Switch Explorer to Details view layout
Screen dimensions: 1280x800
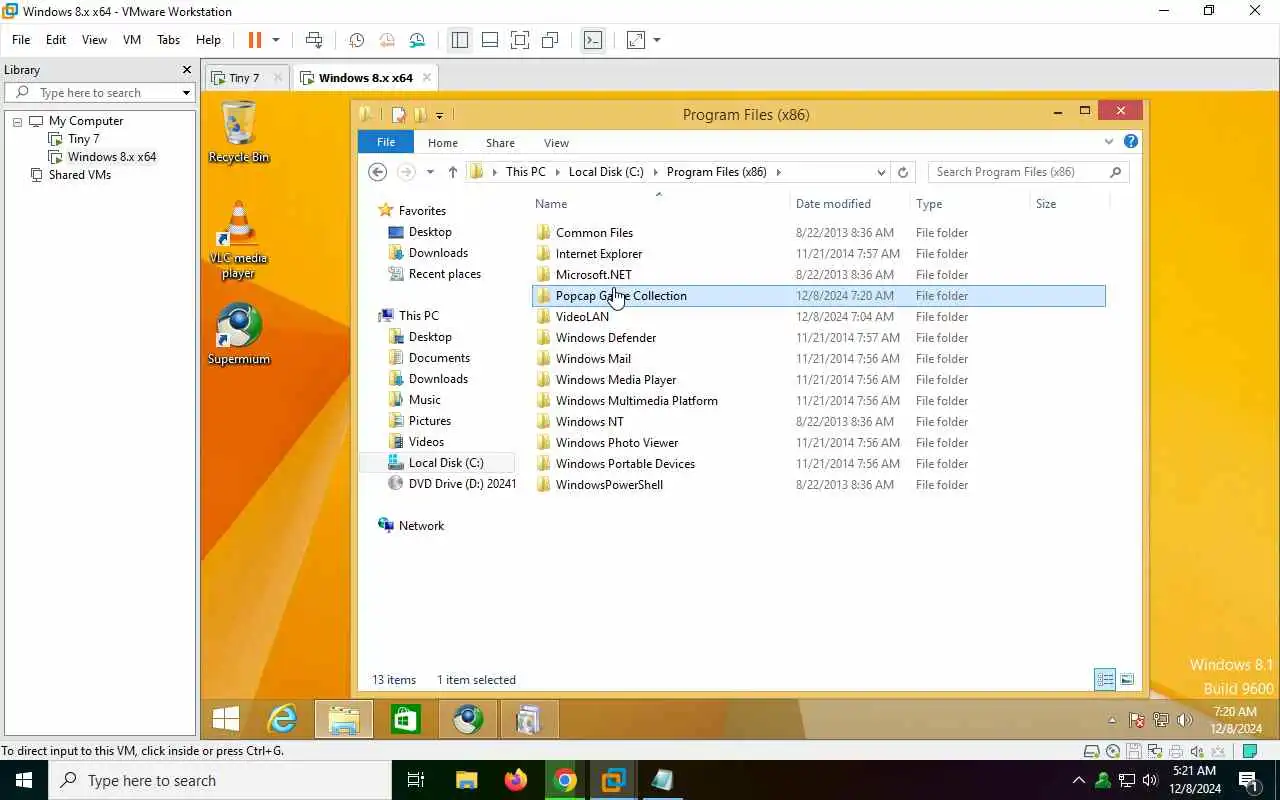coord(1105,680)
